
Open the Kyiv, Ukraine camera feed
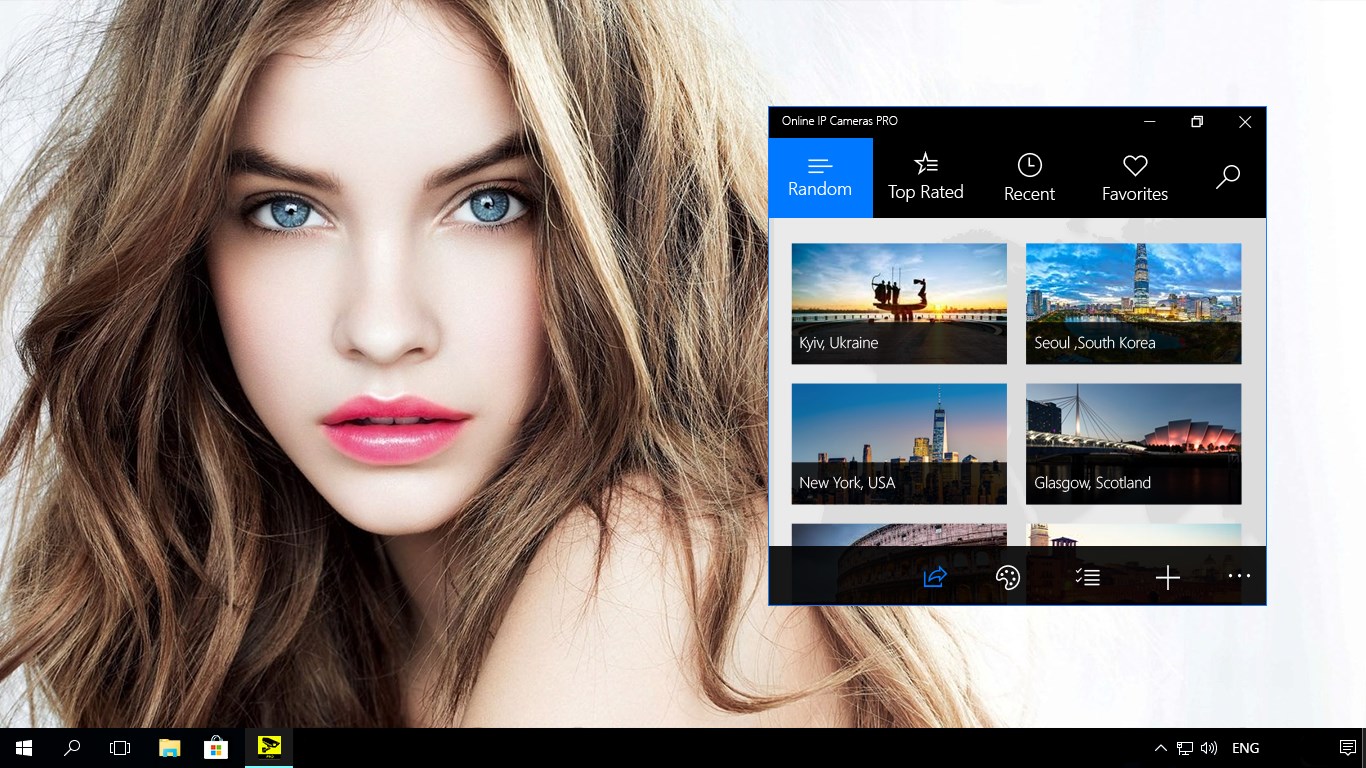click(898, 303)
